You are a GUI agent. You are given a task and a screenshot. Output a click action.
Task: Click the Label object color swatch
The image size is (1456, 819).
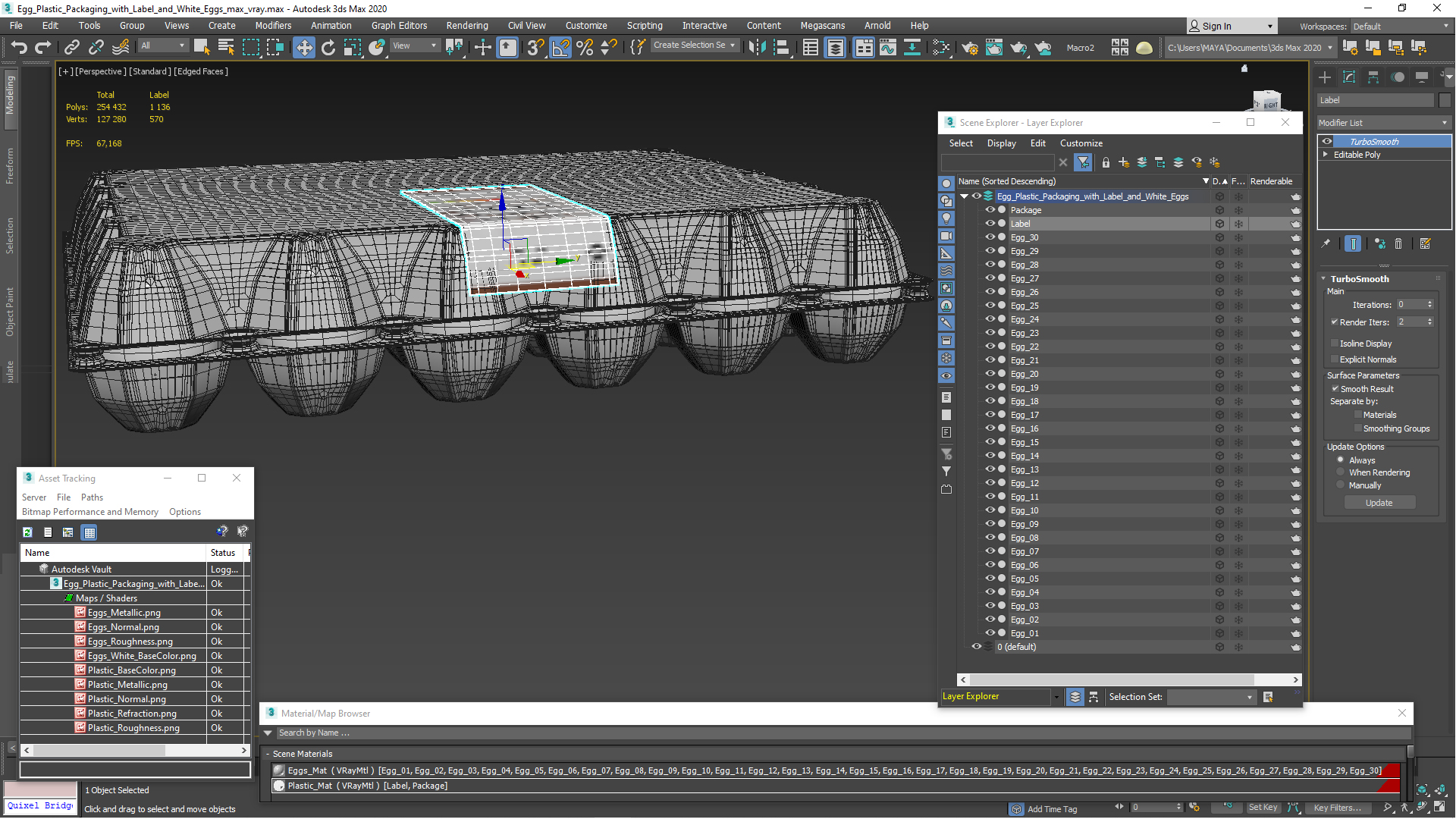(1445, 100)
